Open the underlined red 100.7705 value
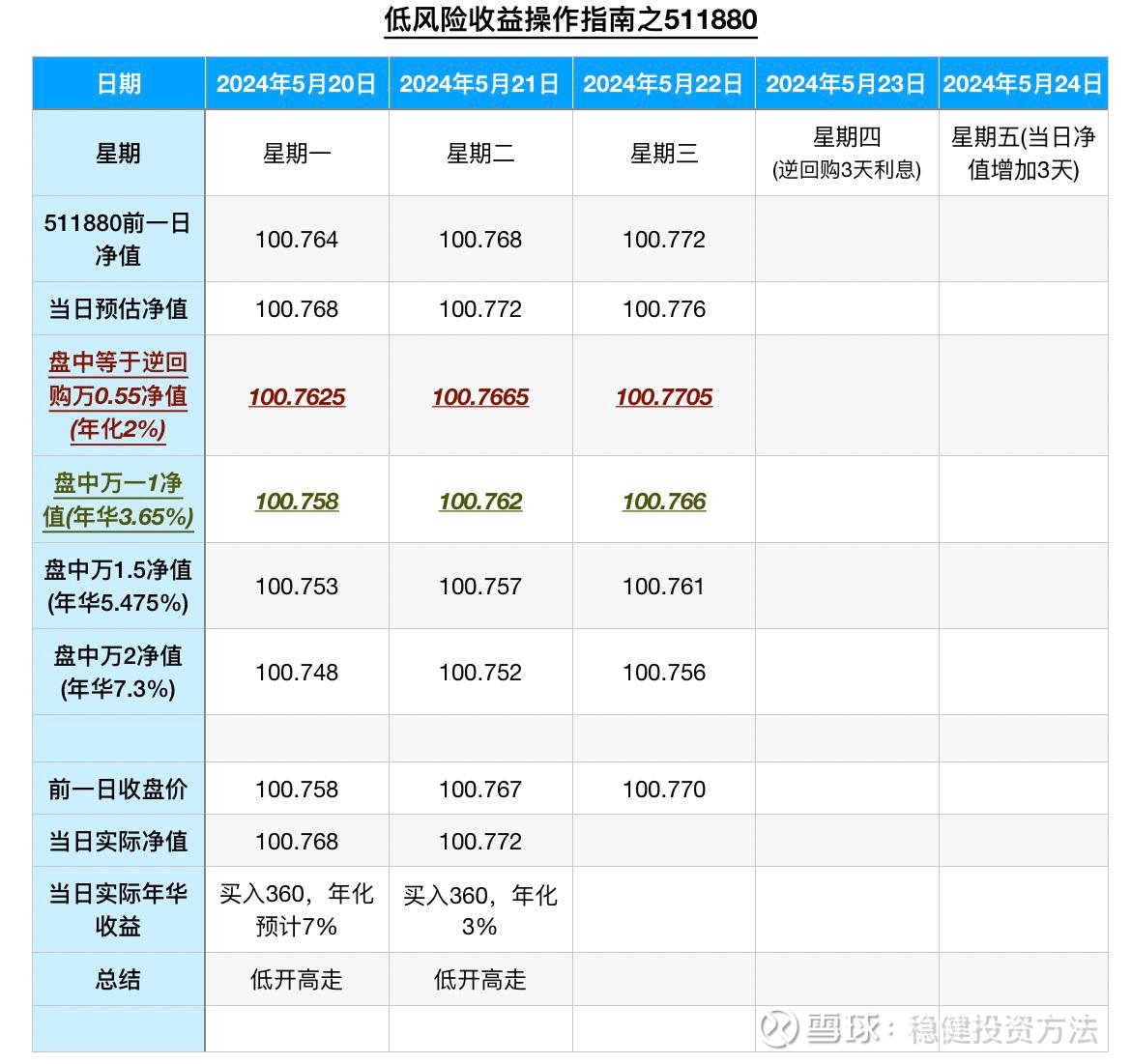 point(664,397)
